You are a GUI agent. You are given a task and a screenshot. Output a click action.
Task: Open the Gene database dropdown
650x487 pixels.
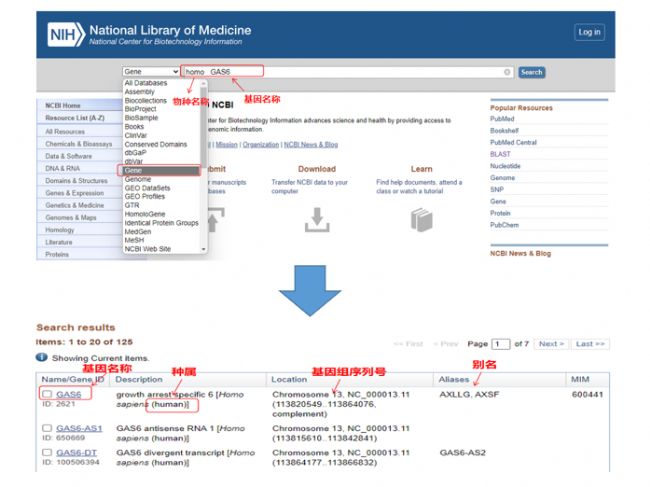pyautogui.click(x=151, y=72)
